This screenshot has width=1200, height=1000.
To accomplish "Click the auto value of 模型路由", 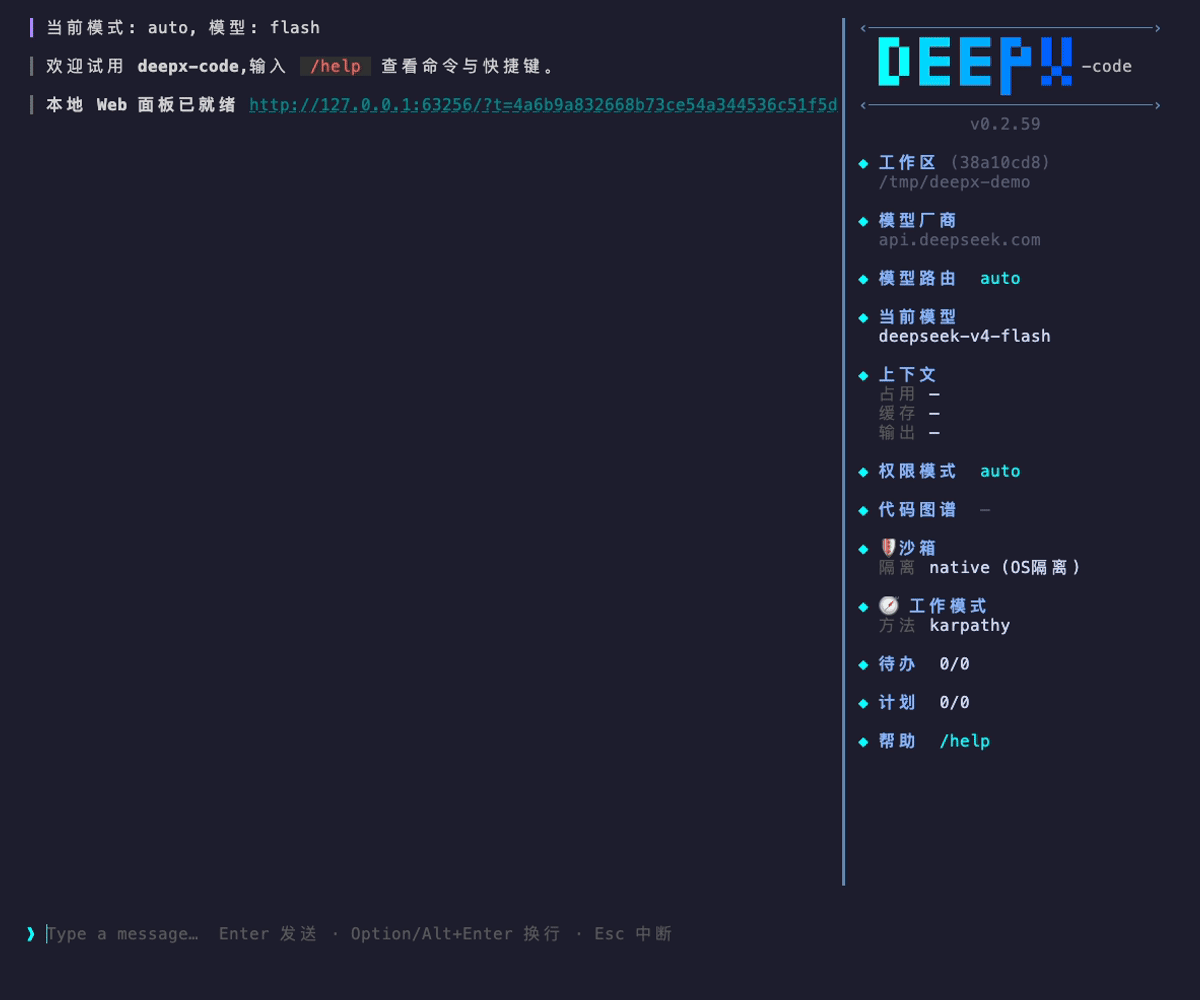I will pos(1000,278).
